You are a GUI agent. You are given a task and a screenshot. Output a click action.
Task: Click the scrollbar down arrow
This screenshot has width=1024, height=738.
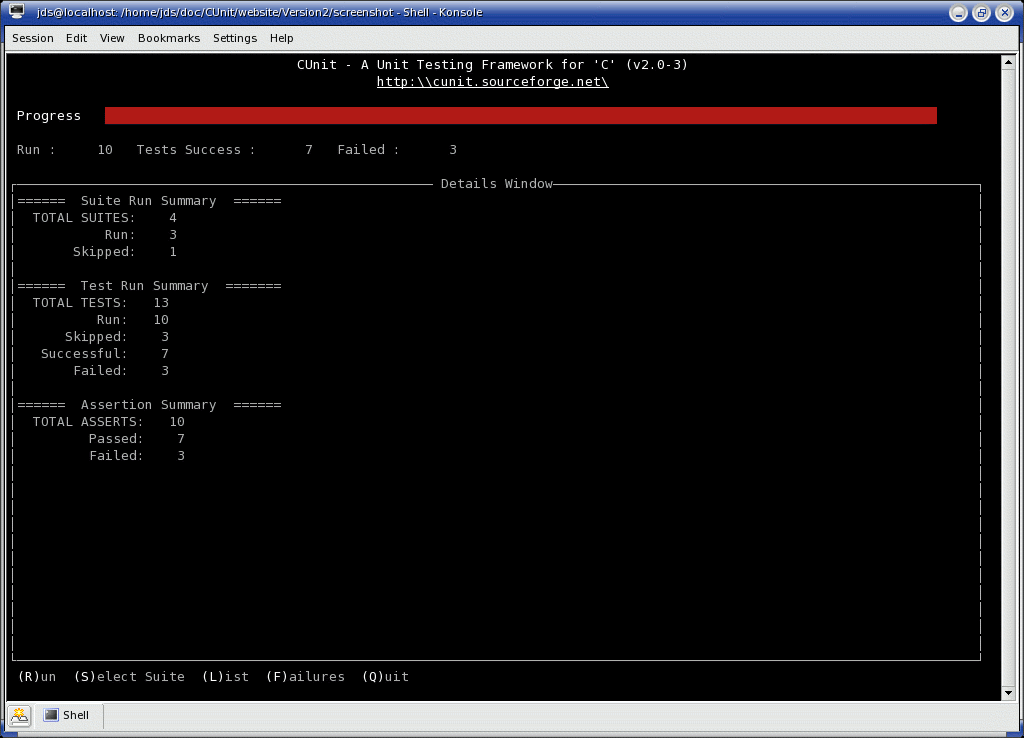coord(1008,692)
